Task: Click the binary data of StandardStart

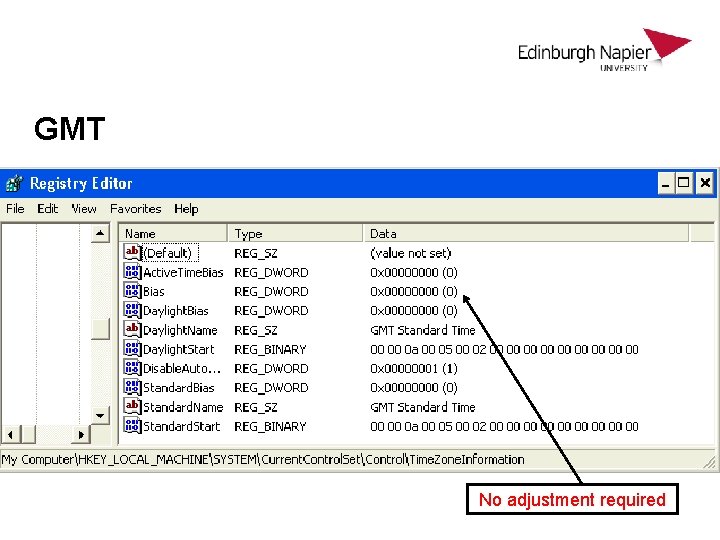Action: [504, 427]
